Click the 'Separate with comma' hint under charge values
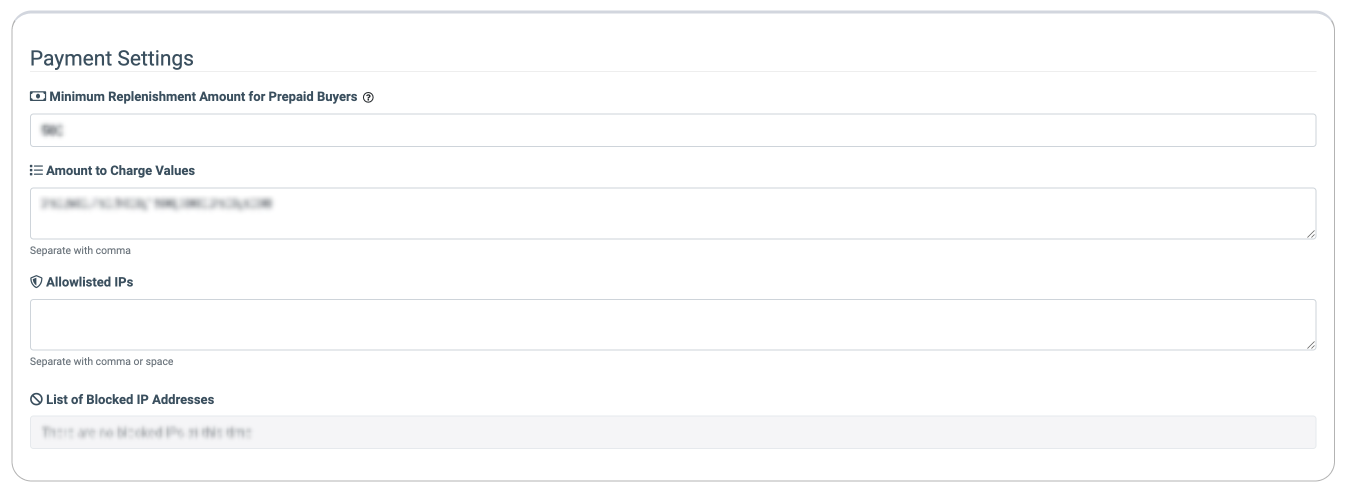This screenshot has width=1347, height=490. tap(80, 250)
